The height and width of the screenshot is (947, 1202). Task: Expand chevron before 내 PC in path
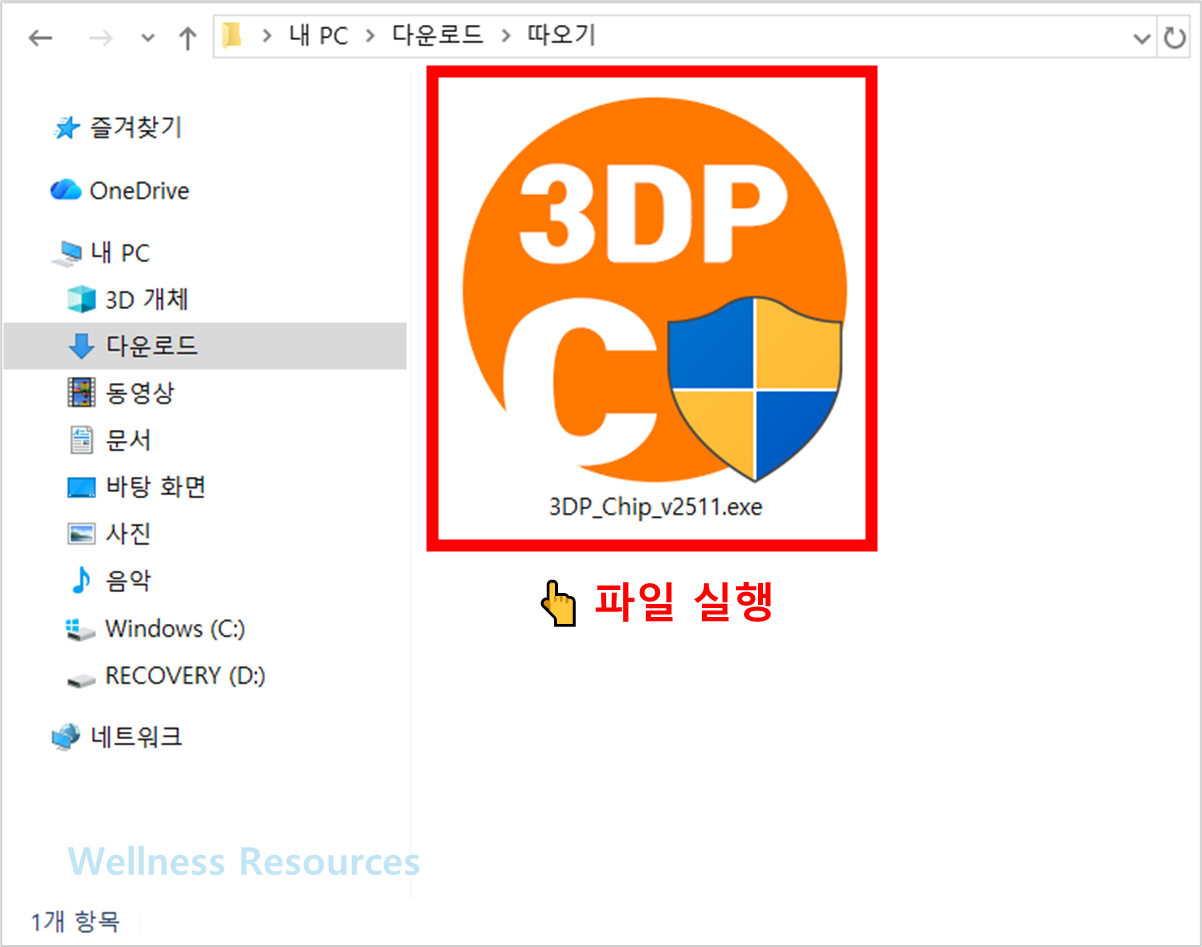coord(266,38)
